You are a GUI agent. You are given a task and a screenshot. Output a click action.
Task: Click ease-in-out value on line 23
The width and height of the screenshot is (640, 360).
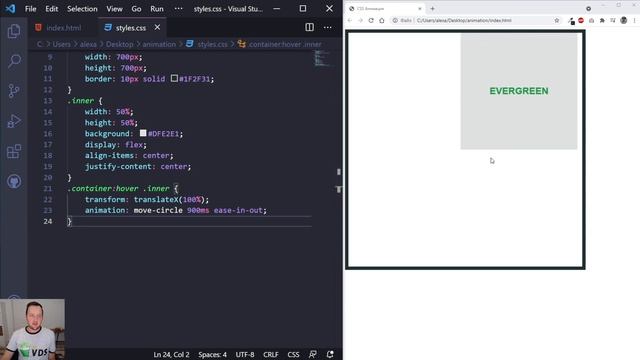coord(238,210)
